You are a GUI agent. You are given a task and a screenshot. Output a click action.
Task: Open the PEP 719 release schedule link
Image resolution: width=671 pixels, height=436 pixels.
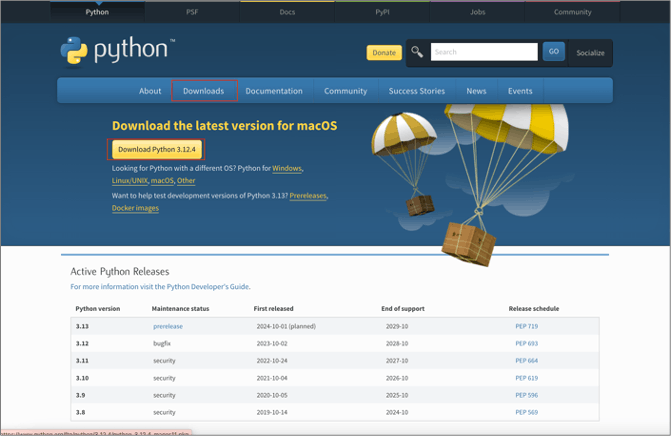(526, 327)
